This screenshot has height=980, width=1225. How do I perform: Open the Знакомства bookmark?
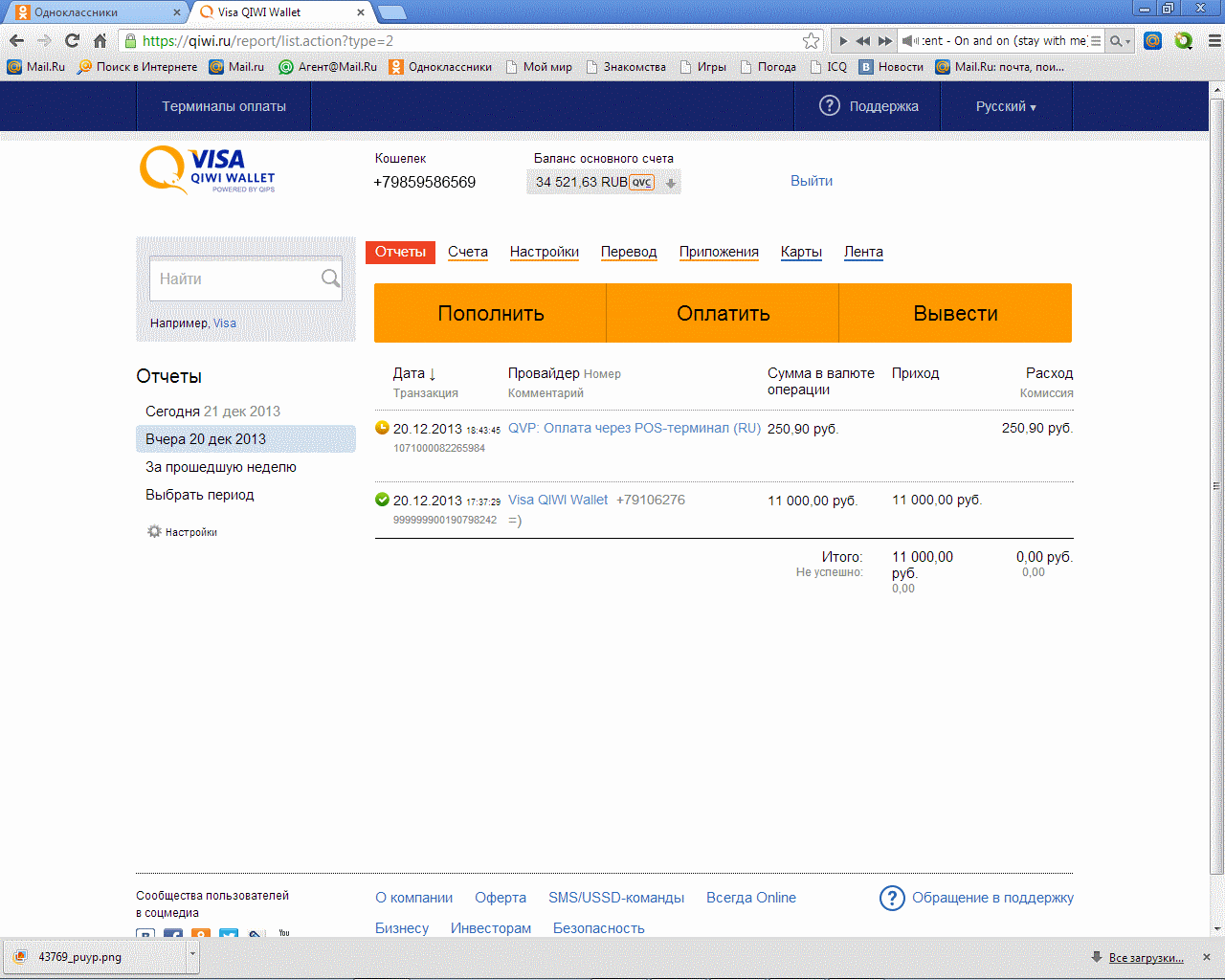pos(626,67)
